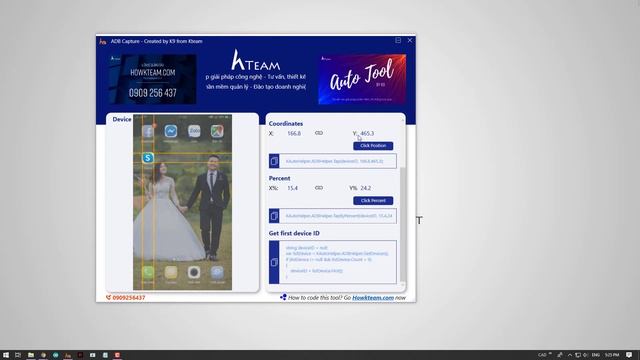Maximize the ADB Capture window
640x360 pixels.
tap(398, 40)
